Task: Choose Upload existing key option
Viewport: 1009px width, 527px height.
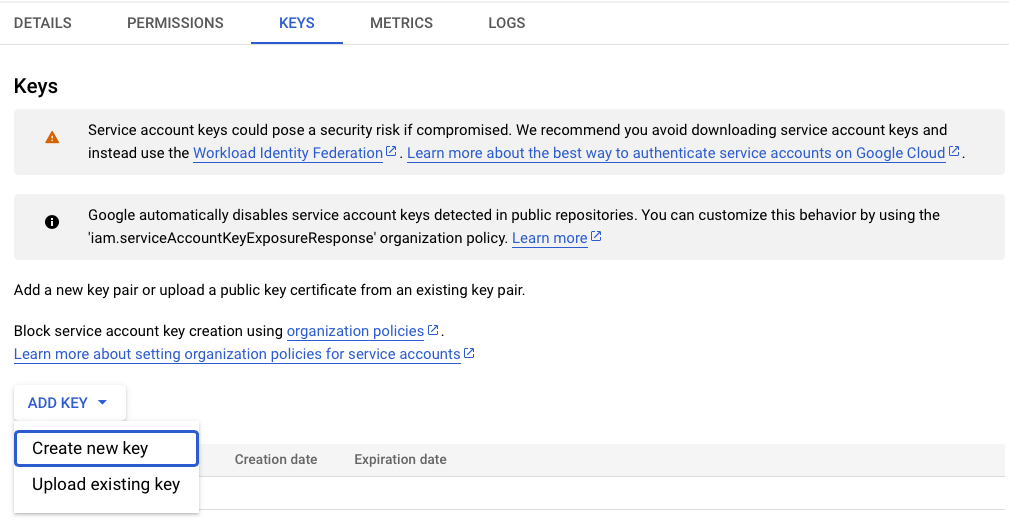Action: click(106, 485)
